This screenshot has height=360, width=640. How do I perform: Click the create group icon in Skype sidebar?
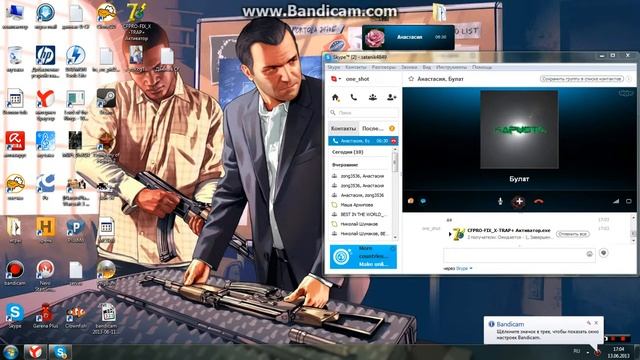point(372,97)
